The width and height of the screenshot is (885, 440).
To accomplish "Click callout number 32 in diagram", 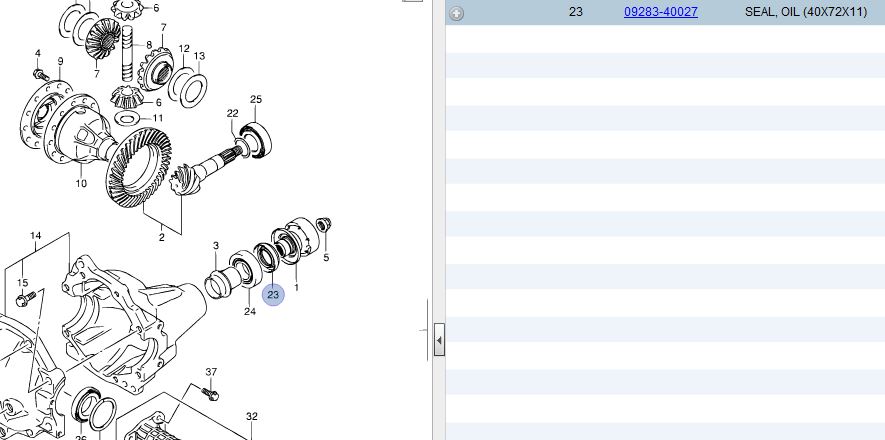I will (252, 416).
